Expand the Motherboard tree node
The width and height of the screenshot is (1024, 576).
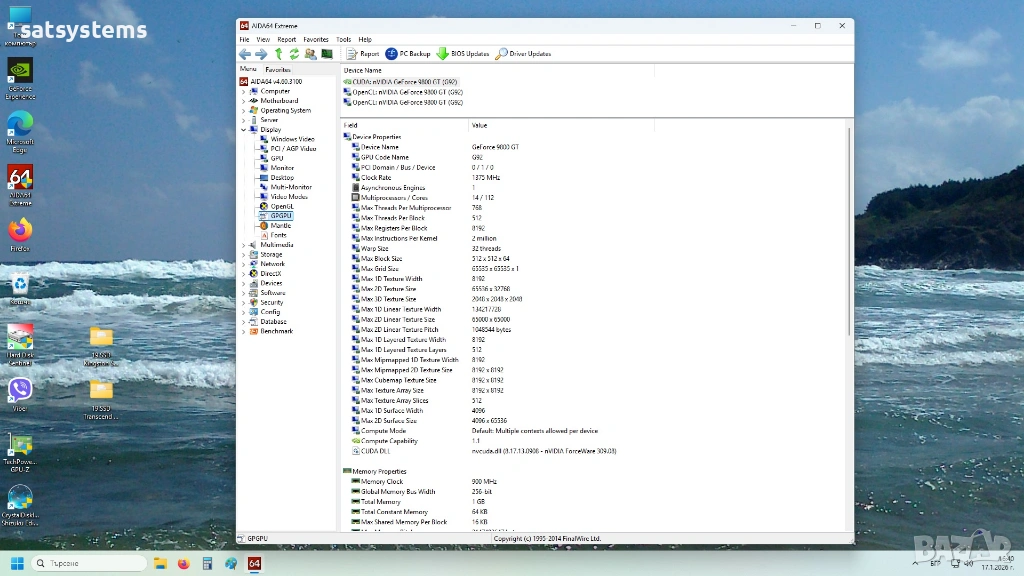(243, 101)
